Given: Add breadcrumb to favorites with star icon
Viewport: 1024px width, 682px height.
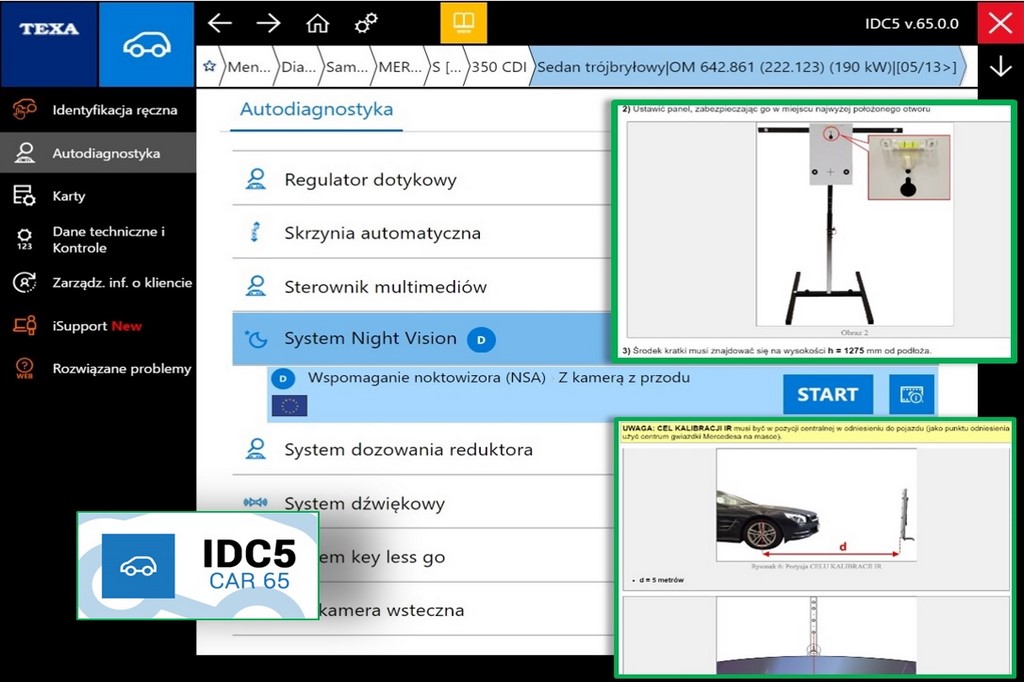Looking at the screenshot, I should tap(209, 66).
